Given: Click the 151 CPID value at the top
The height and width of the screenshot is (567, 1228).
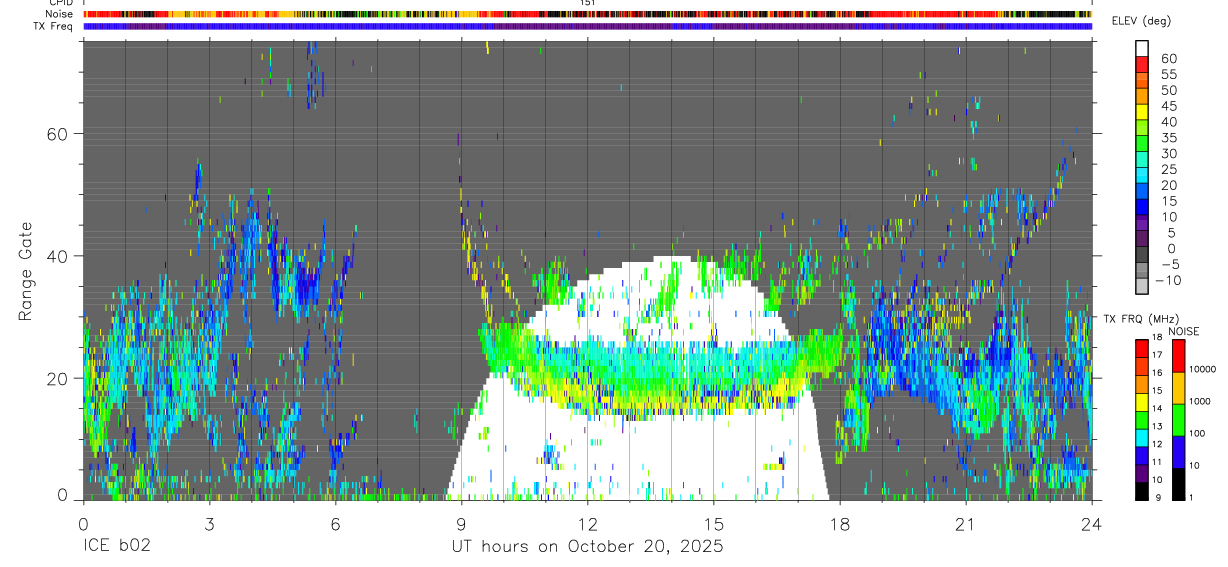Looking at the screenshot, I should coord(588,3).
